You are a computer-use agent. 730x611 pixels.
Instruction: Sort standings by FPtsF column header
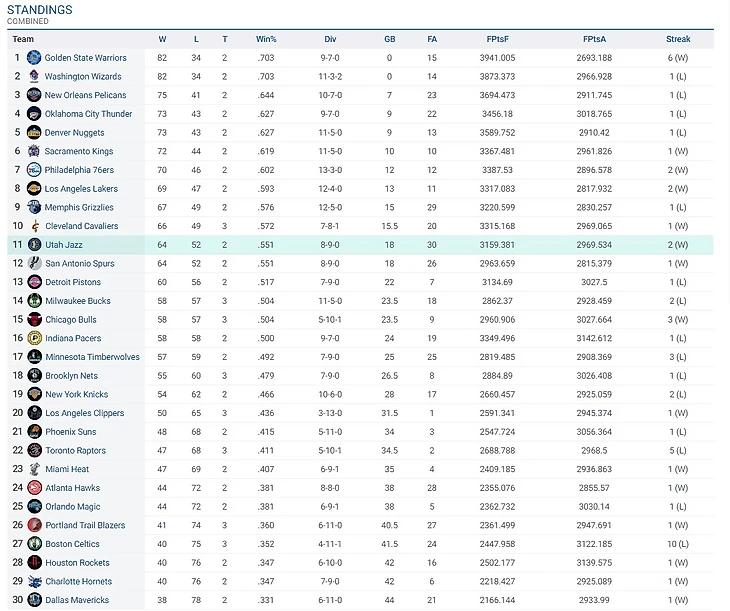(x=497, y=39)
